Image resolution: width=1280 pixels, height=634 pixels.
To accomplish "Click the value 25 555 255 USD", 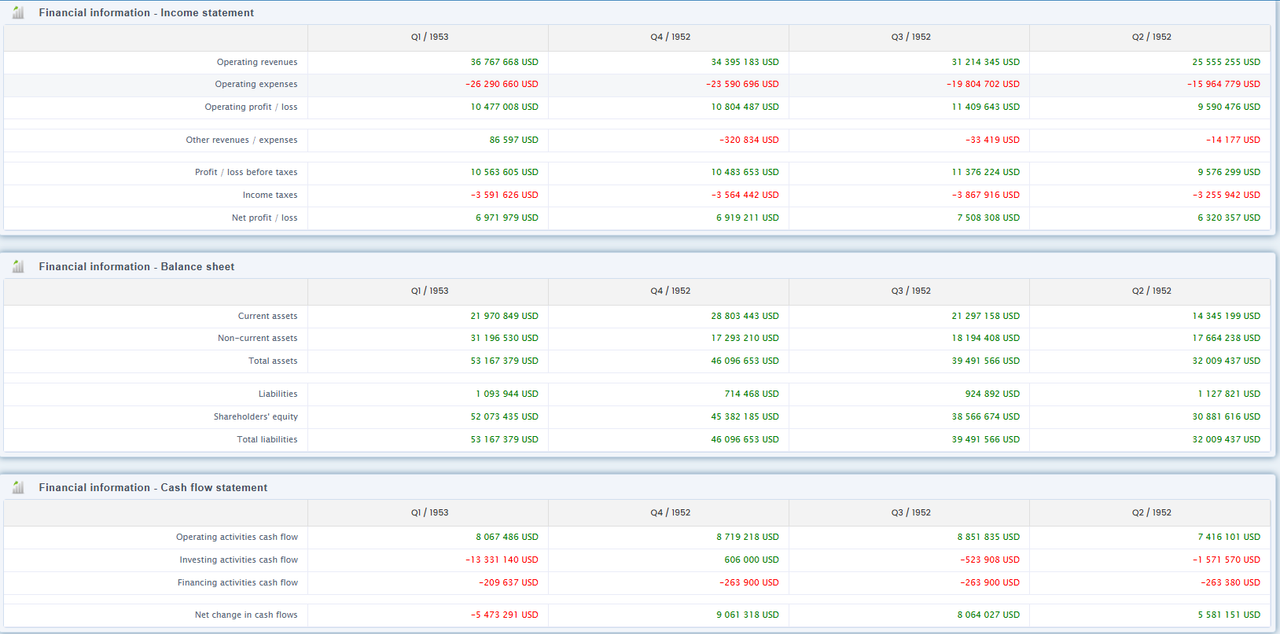I will pyautogui.click(x=1226, y=62).
